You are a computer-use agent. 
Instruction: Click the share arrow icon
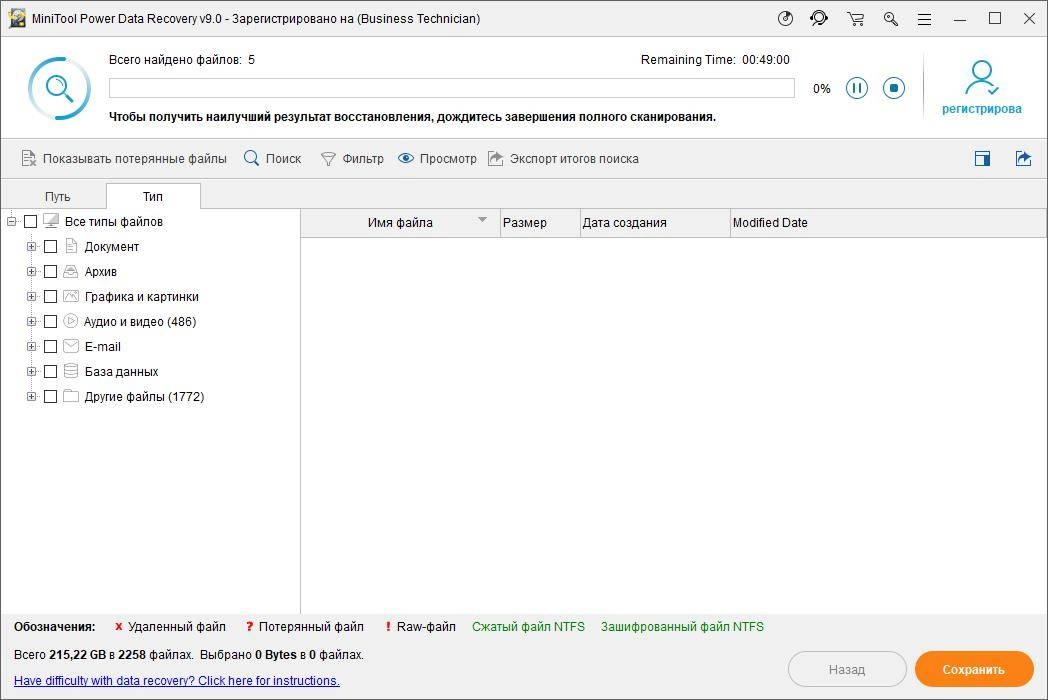(x=1023, y=158)
